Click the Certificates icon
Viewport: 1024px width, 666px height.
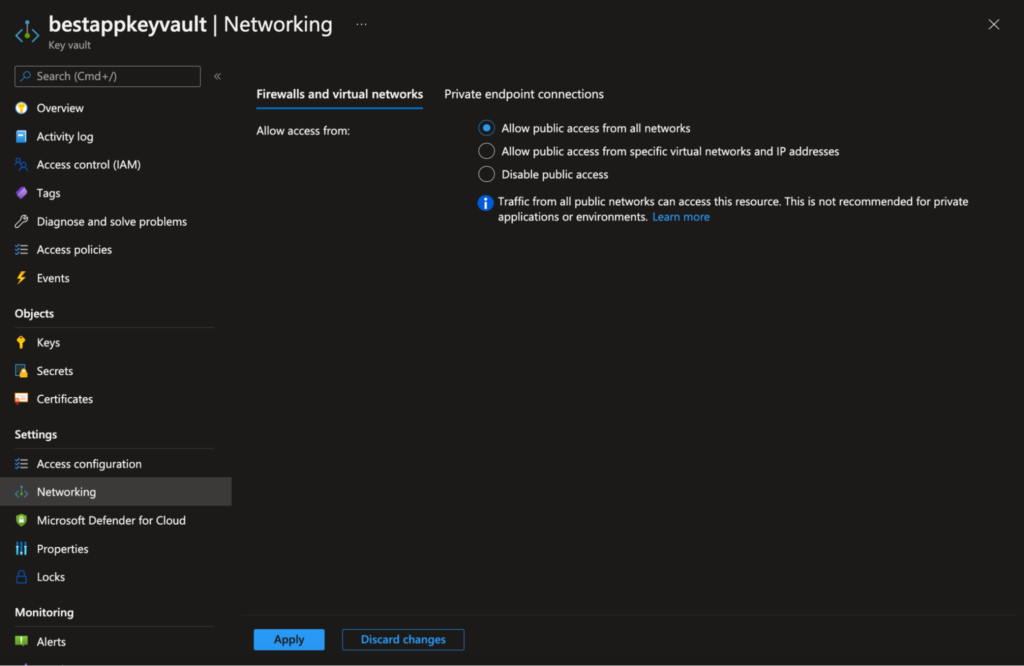tap(22, 398)
